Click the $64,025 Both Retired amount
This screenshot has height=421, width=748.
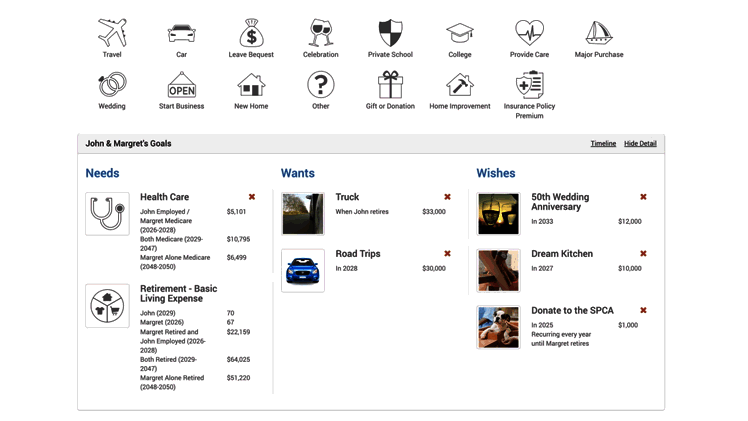(x=239, y=359)
